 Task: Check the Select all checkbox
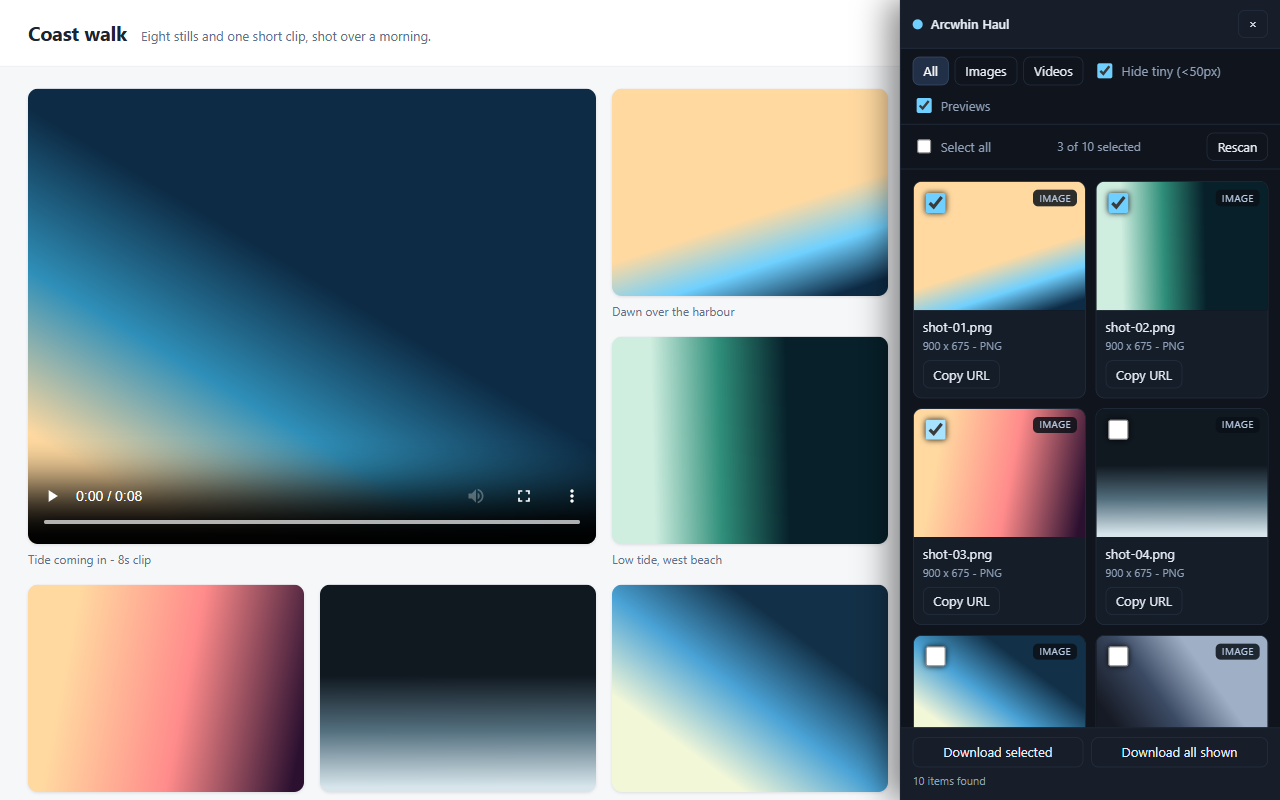click(x=924, y=146)
